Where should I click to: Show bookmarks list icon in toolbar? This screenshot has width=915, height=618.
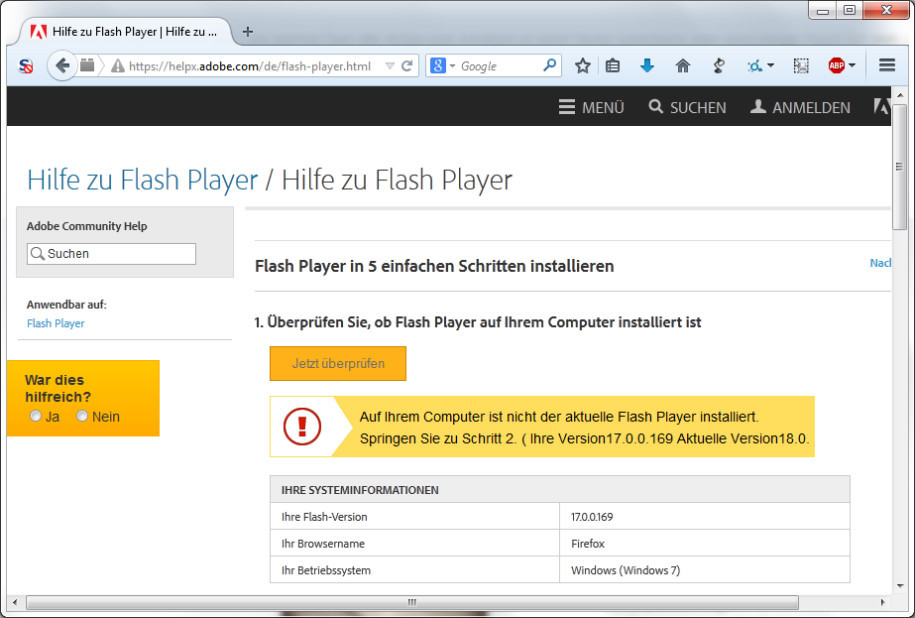click(x=612, y=65)
